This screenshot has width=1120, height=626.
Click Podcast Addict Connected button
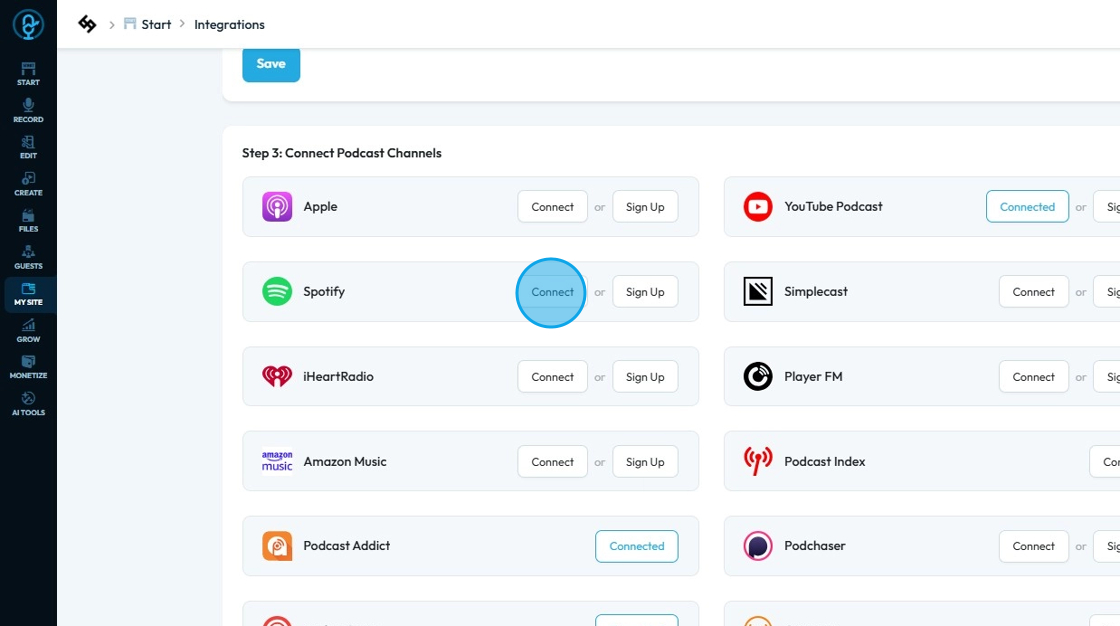pos(636,546)
